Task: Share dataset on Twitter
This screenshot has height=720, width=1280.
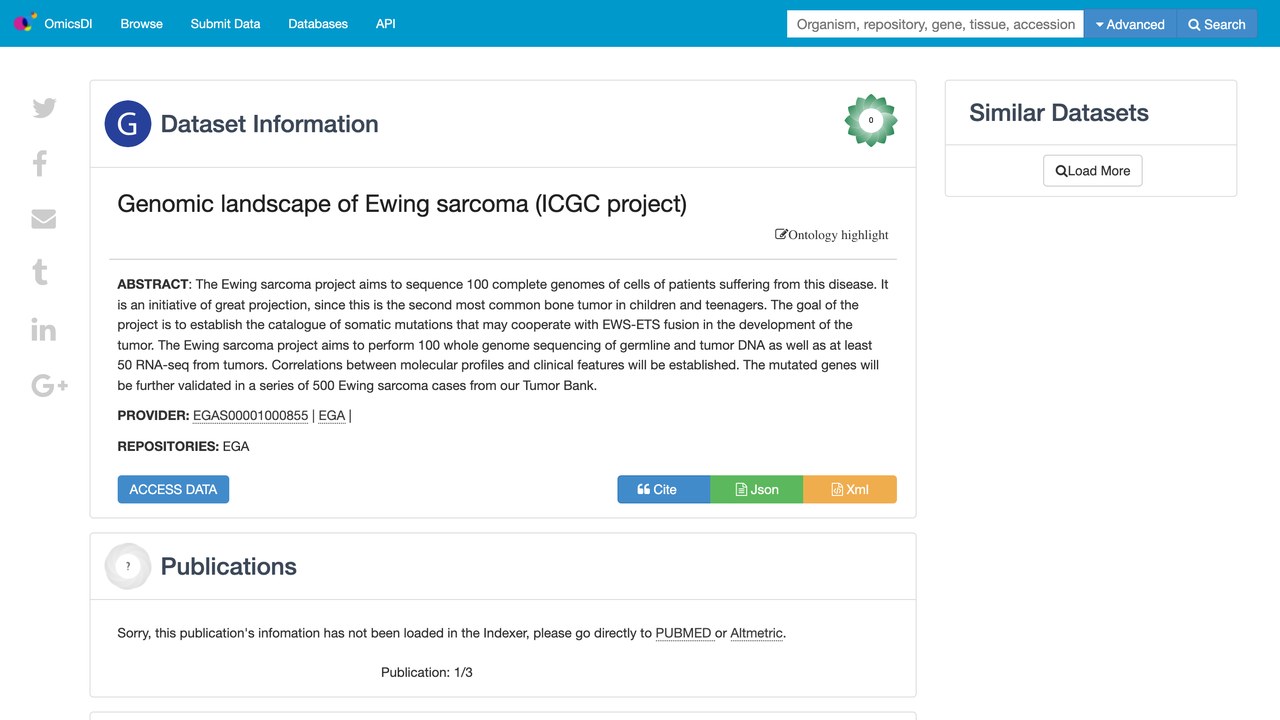Action: pos(44,108)
